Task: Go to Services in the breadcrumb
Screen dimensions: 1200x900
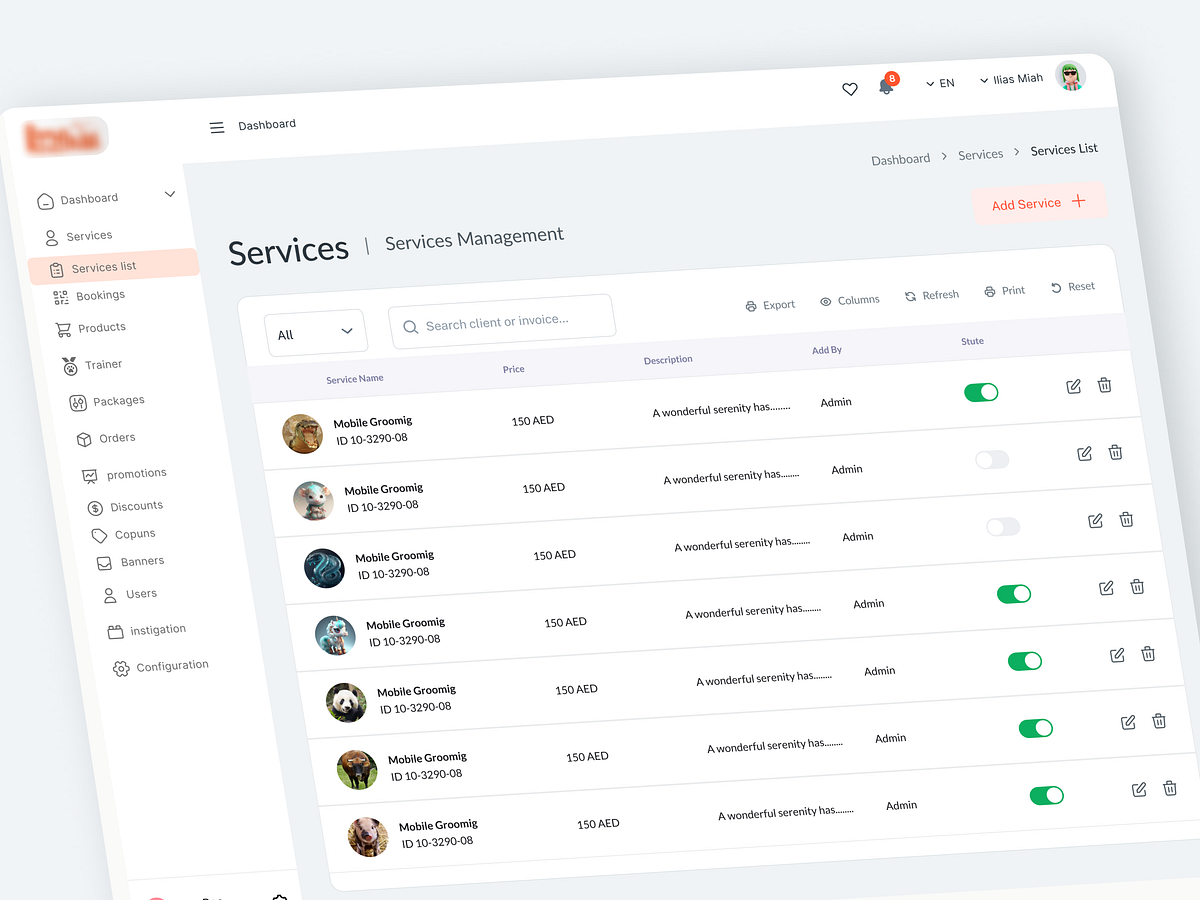Action: [980, 154]
